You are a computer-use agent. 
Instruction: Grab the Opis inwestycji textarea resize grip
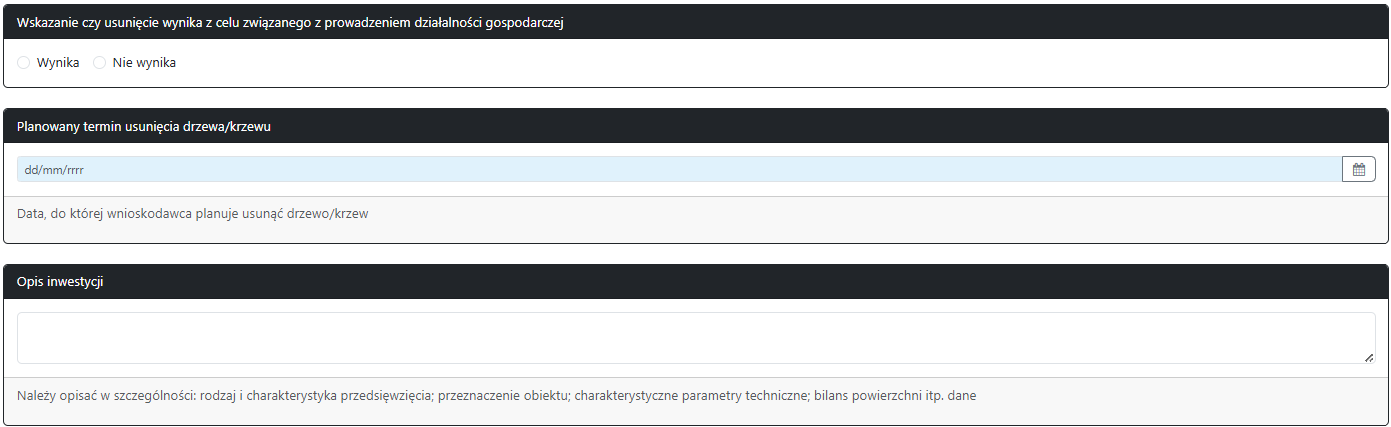[1368, 357]
